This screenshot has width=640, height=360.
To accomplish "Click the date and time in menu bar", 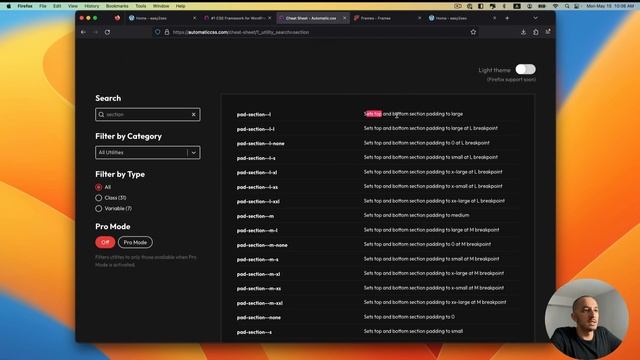I will pos(610,6).
